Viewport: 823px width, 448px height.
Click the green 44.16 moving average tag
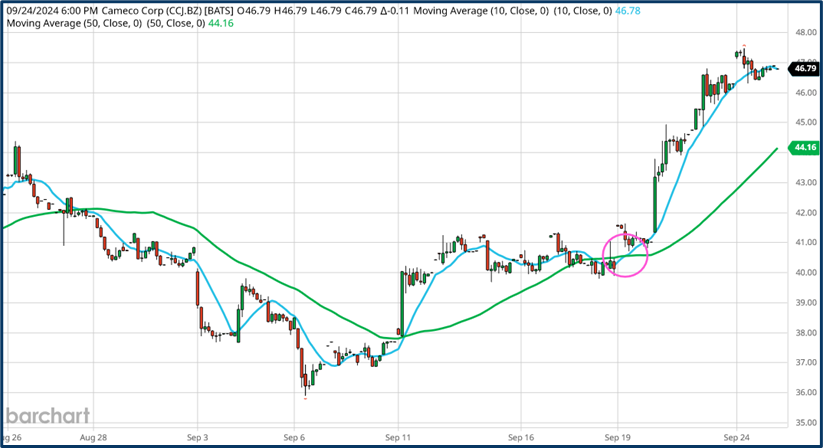[x=804, y=148]
